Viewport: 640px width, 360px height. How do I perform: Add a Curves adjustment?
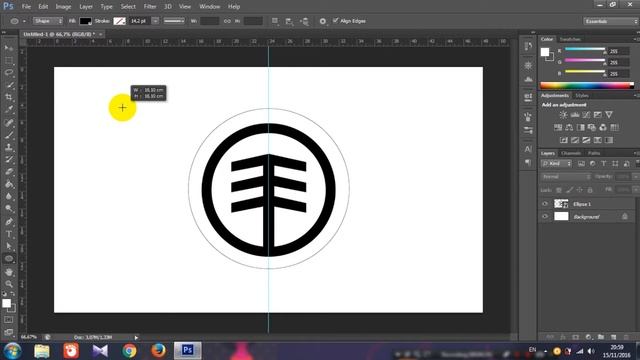tap(586, 115)
